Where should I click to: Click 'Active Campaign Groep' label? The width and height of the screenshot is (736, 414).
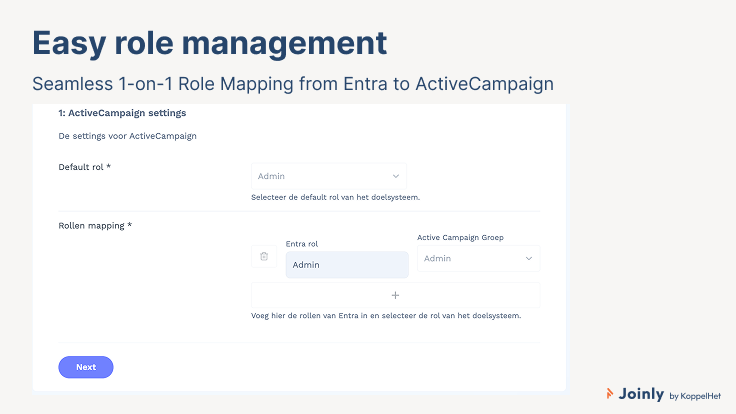pyautogui.click(x=460, y=238)
